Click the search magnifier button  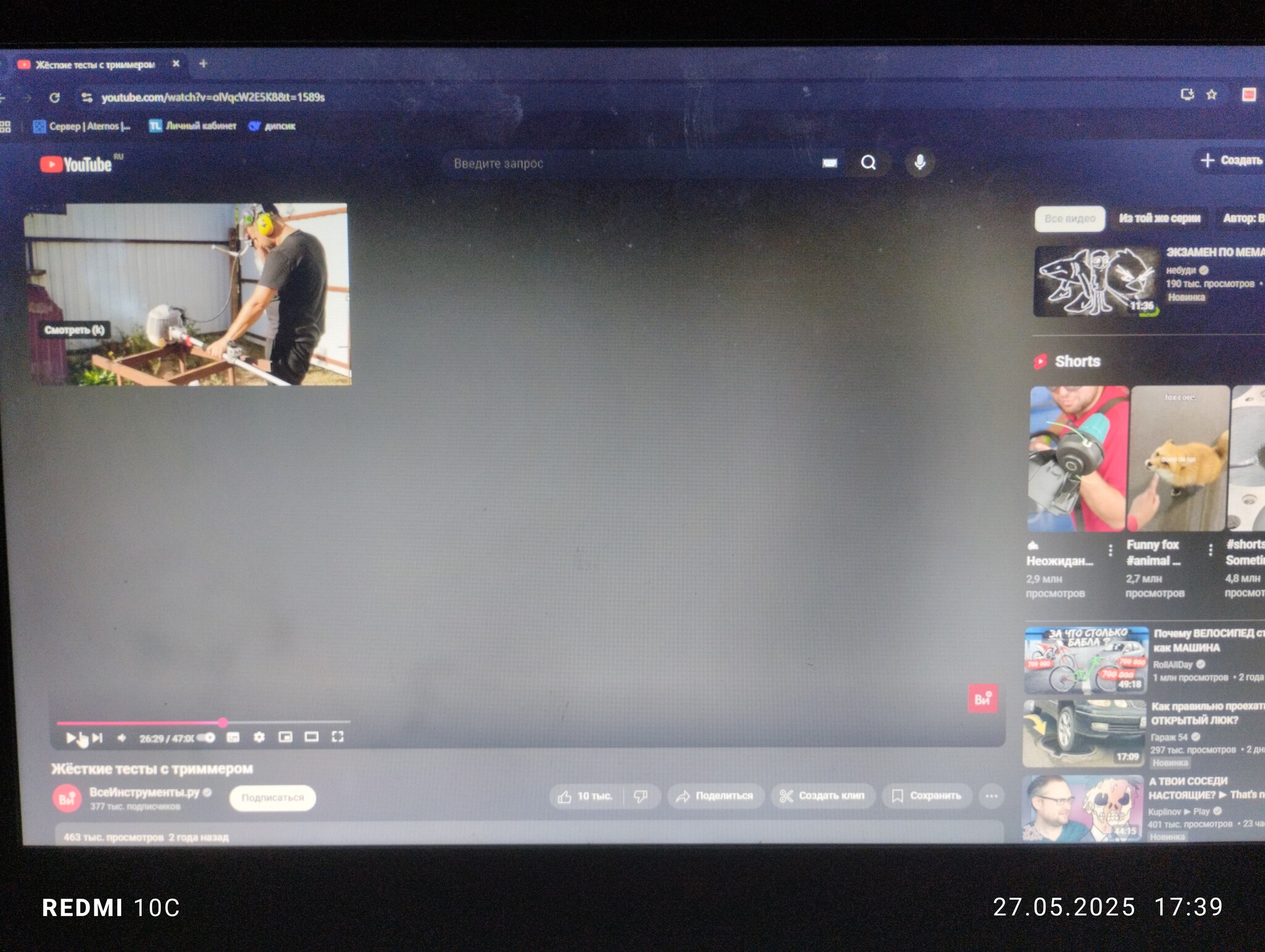[868, 162]
